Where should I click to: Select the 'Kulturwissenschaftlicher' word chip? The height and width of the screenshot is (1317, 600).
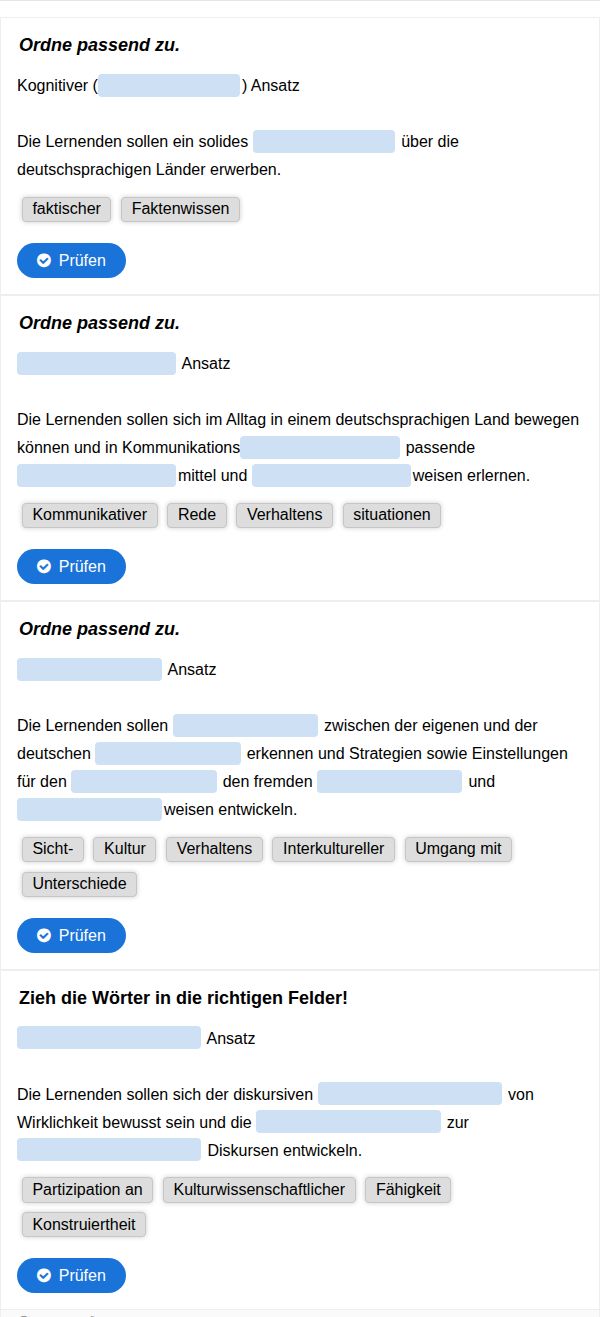point(259,1190)
